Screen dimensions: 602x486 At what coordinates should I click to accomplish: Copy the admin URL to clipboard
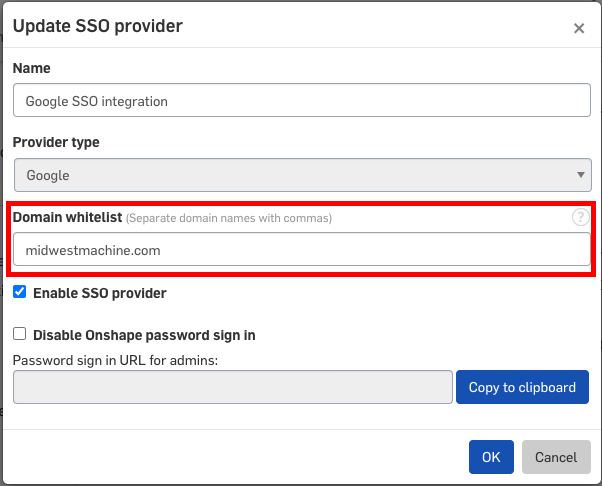522,387
